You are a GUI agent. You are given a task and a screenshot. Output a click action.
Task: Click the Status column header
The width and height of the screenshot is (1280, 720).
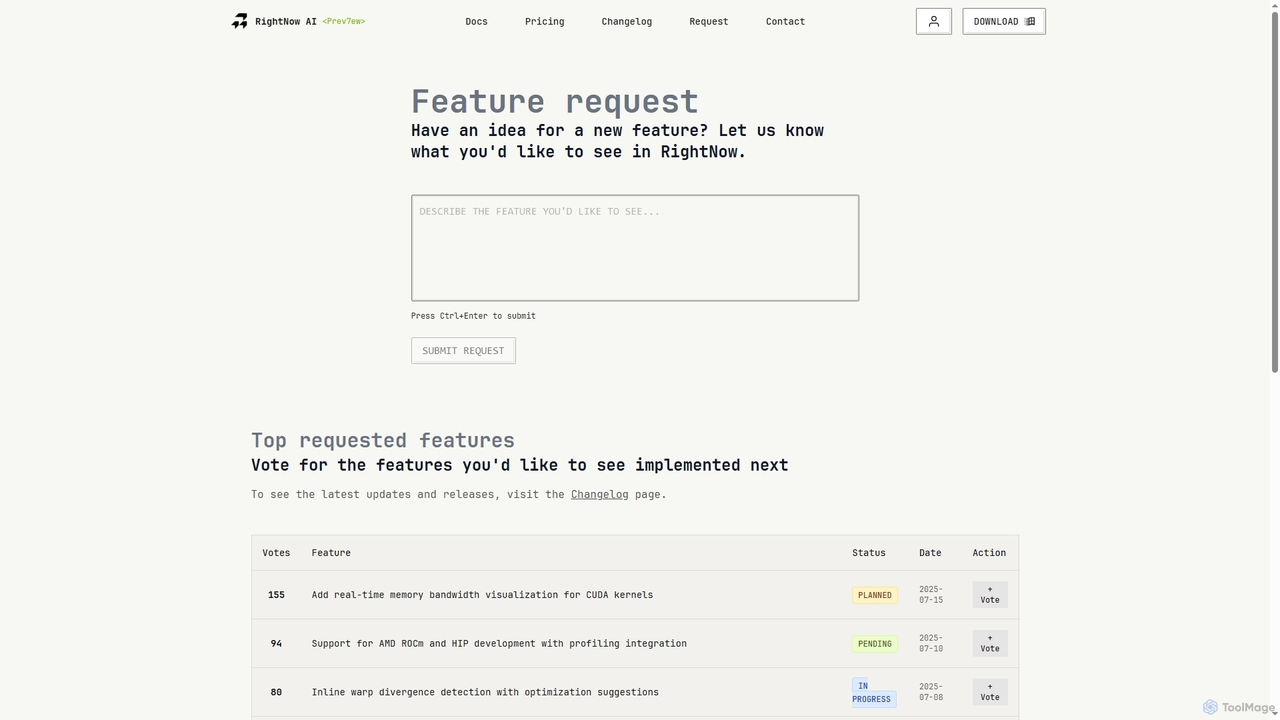pos(868,553)
